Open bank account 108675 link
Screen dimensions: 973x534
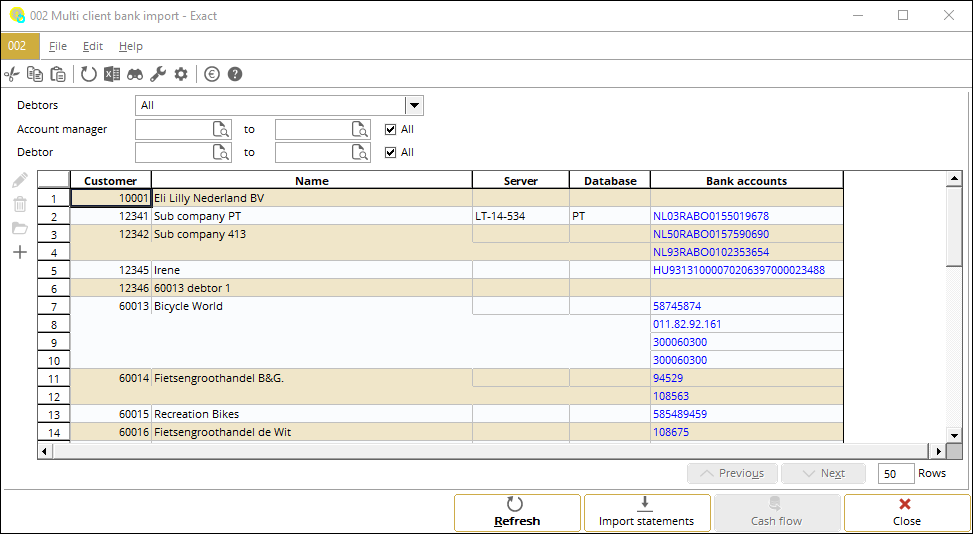[671, 432]
